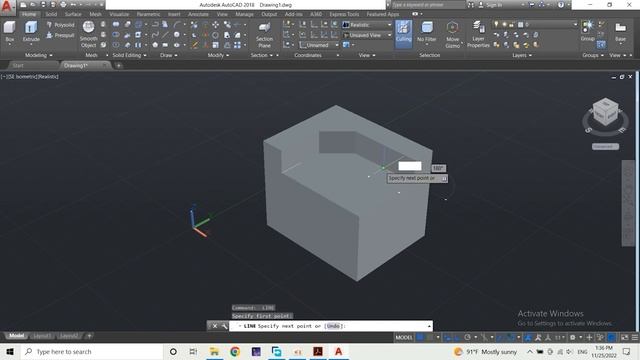Click the dynamic input length field
The height and width of the screenshot is (360, 640).
tap(410, 166)
